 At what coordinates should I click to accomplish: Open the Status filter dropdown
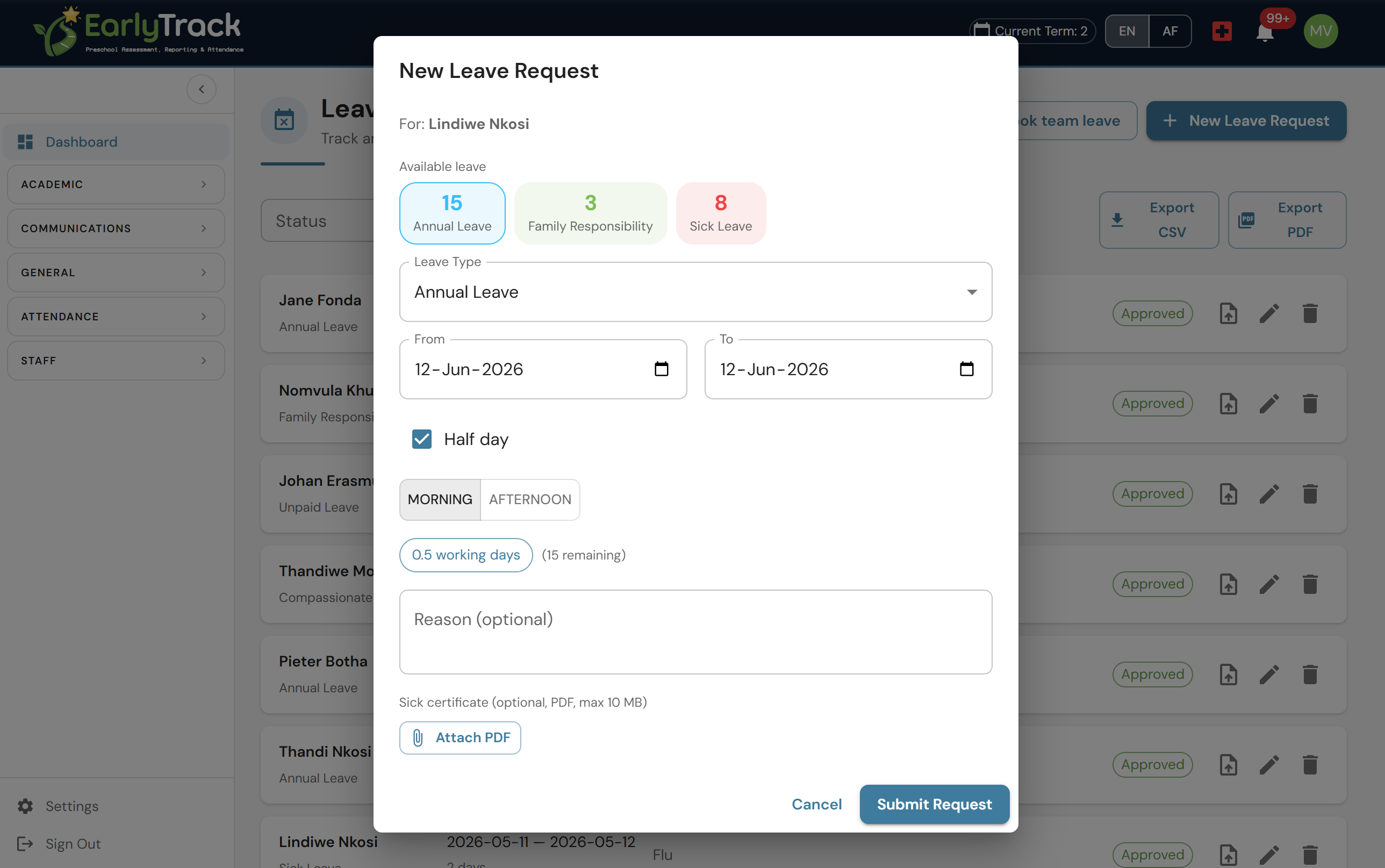[x=318, y=221]
